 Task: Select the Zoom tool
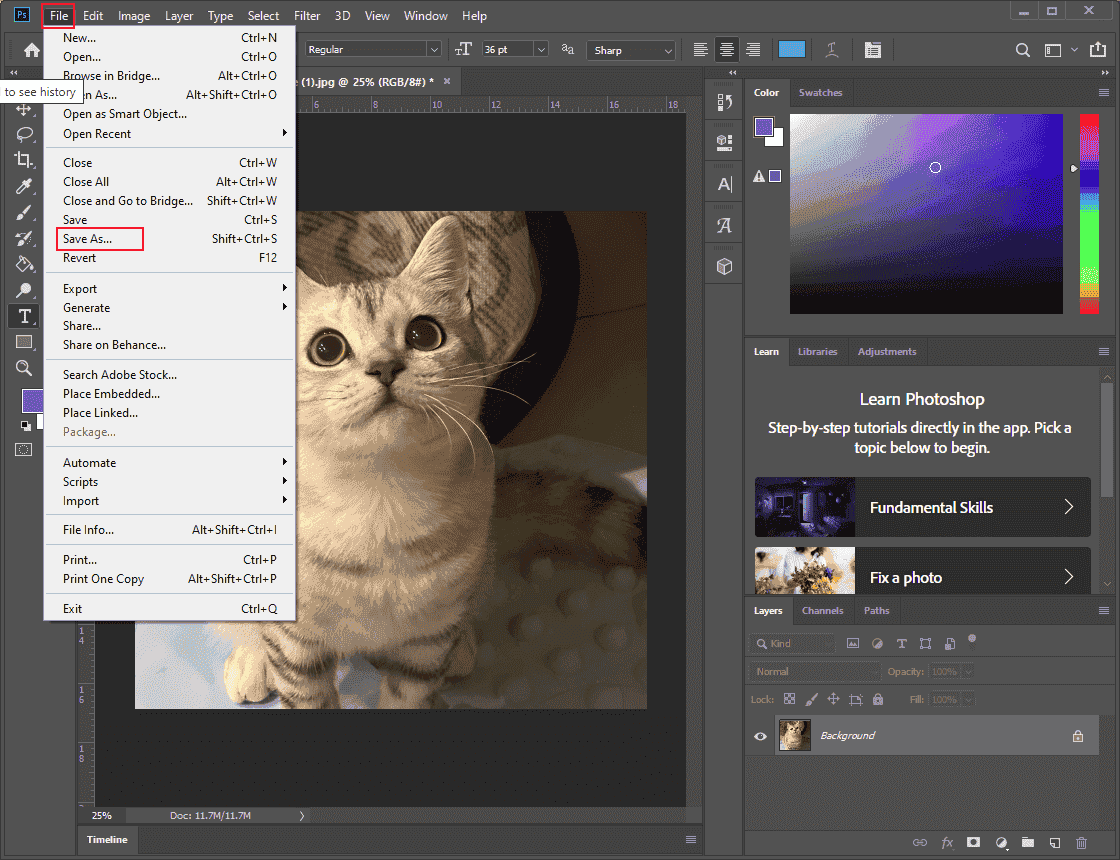click(24, 368)
